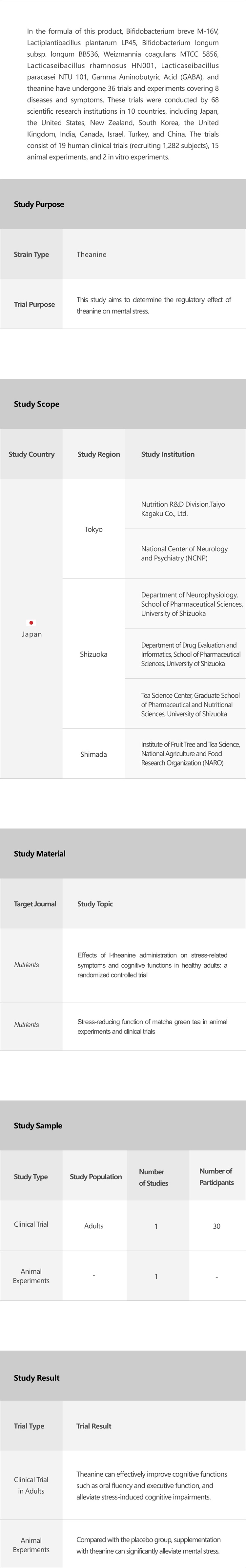The height and width of the screenshot is (1568, 246).
Task: Click the Study Sample section header
Action: point(38,1126)
